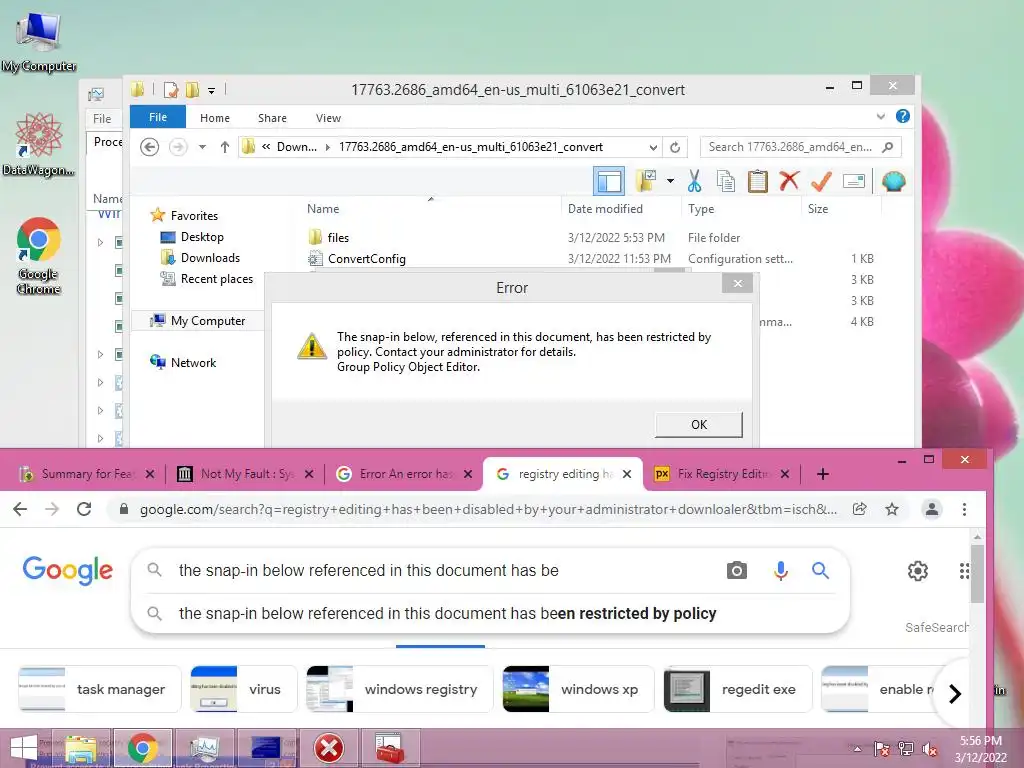Switch to 'Error An error has' Chrome tab
The image size is (1024, 768).
[405, 473]
